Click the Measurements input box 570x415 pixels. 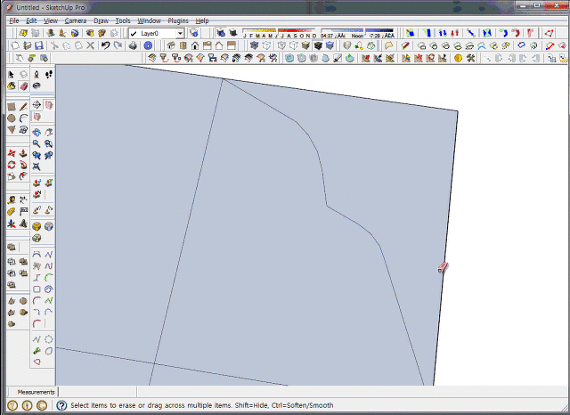coord(97,392)
